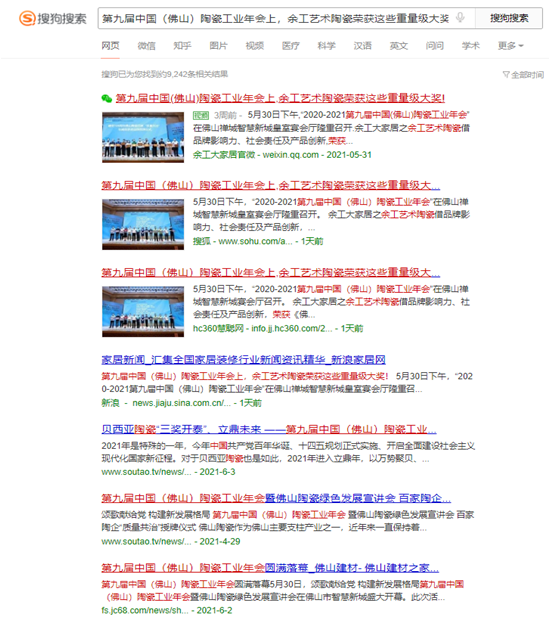Open first result thumbnail from weixin
This screenshot has width=550, height=627.
pos(143,138)
